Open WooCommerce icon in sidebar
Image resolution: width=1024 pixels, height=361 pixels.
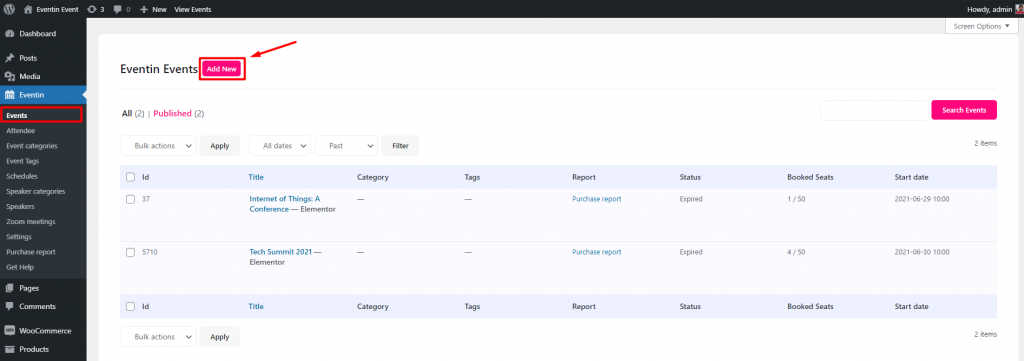10,330
